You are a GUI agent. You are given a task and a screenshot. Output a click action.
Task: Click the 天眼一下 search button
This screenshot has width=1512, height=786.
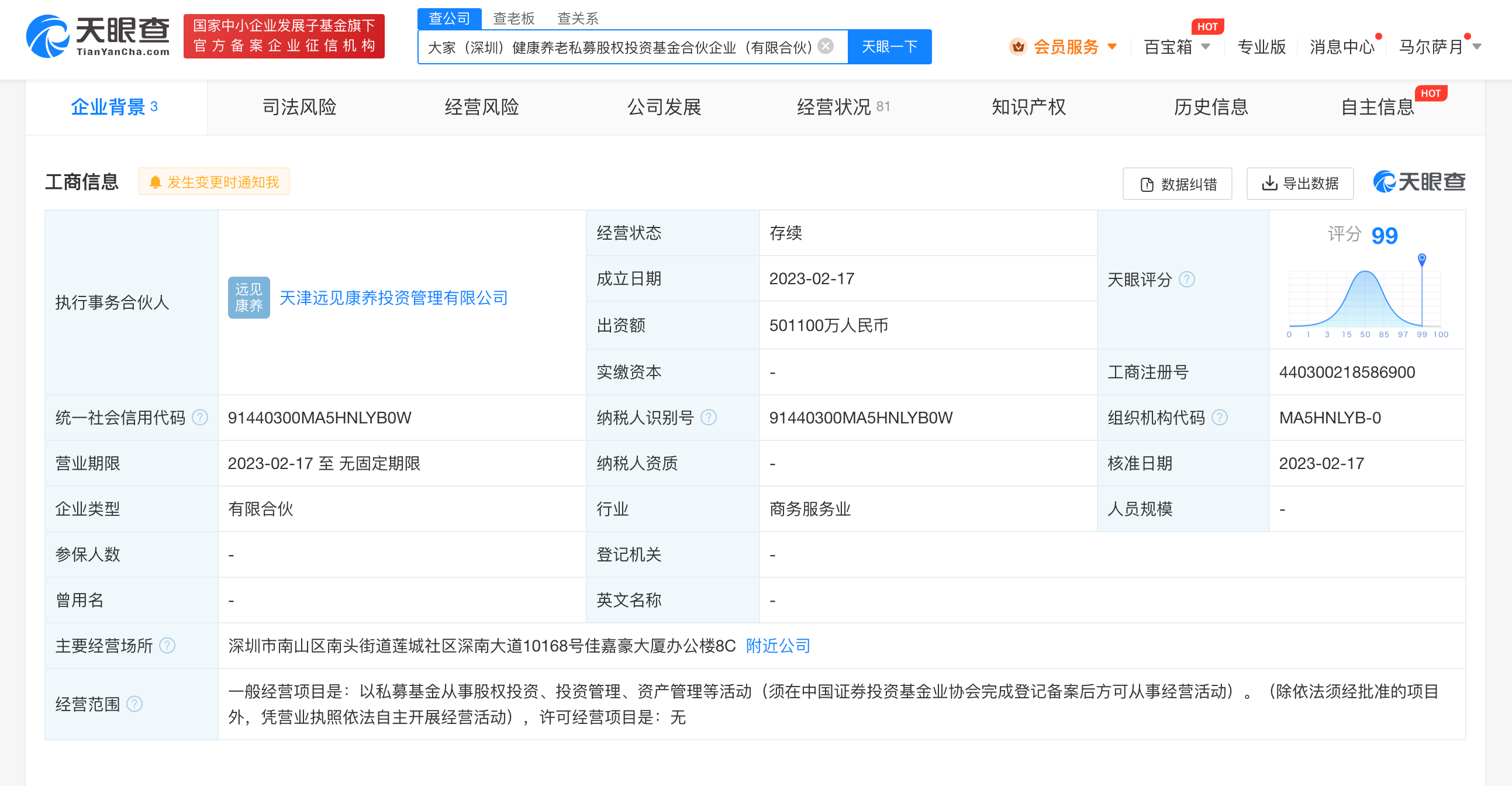tap(889, 46)
